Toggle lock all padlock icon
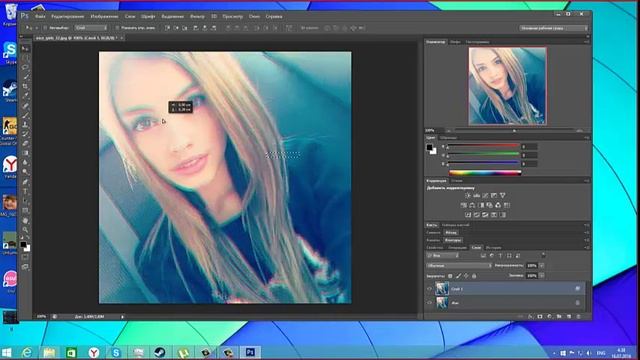This screenshot has width=640, height=360. pyautogui.click(x=474, y=276)
